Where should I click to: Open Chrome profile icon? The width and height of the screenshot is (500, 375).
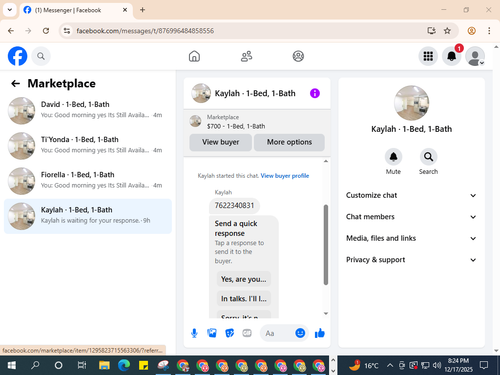(x=471, y=31)
